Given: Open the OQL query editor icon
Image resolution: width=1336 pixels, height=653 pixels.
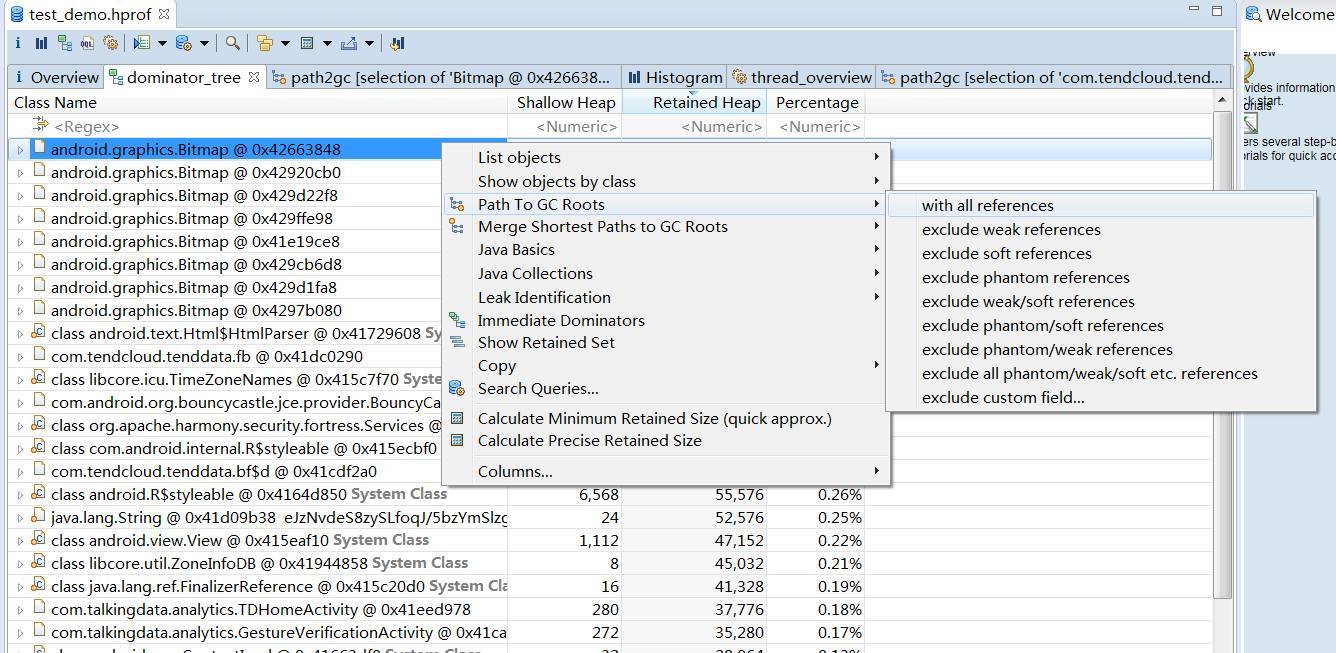Looking at the screenshot, I should coord(88,43).
